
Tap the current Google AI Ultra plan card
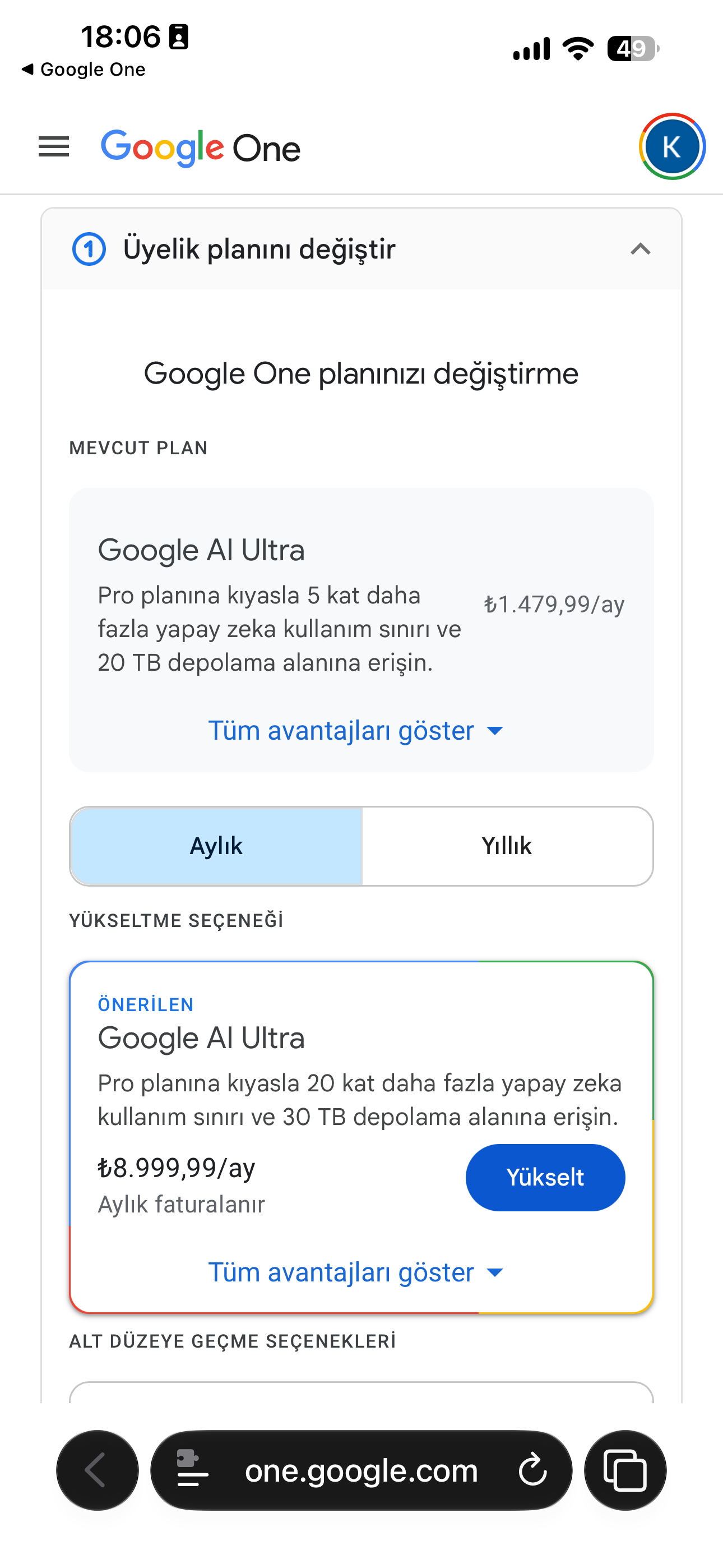point(361,629)
